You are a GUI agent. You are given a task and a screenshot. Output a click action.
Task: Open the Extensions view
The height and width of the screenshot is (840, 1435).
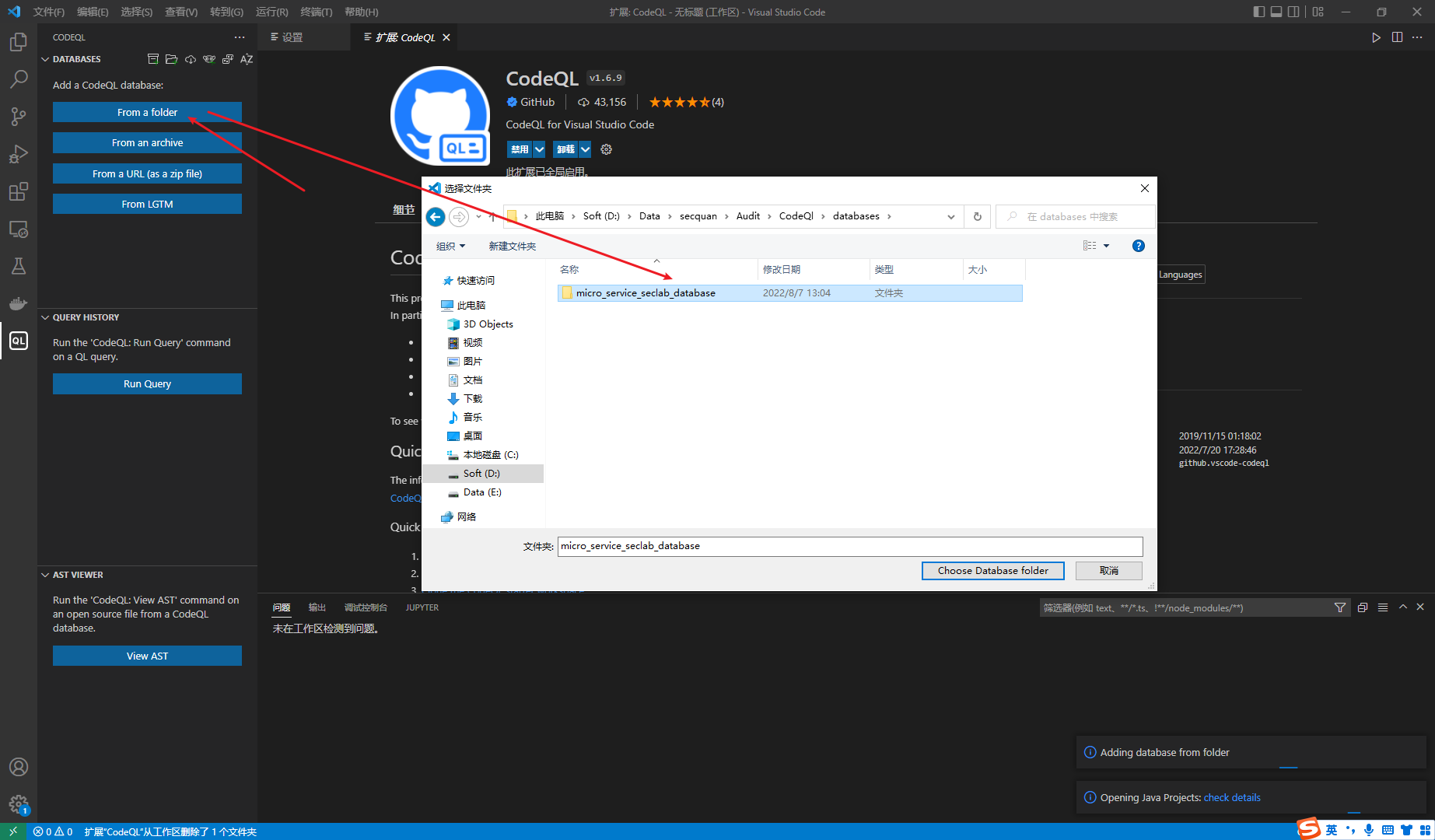tap(19, 191)
